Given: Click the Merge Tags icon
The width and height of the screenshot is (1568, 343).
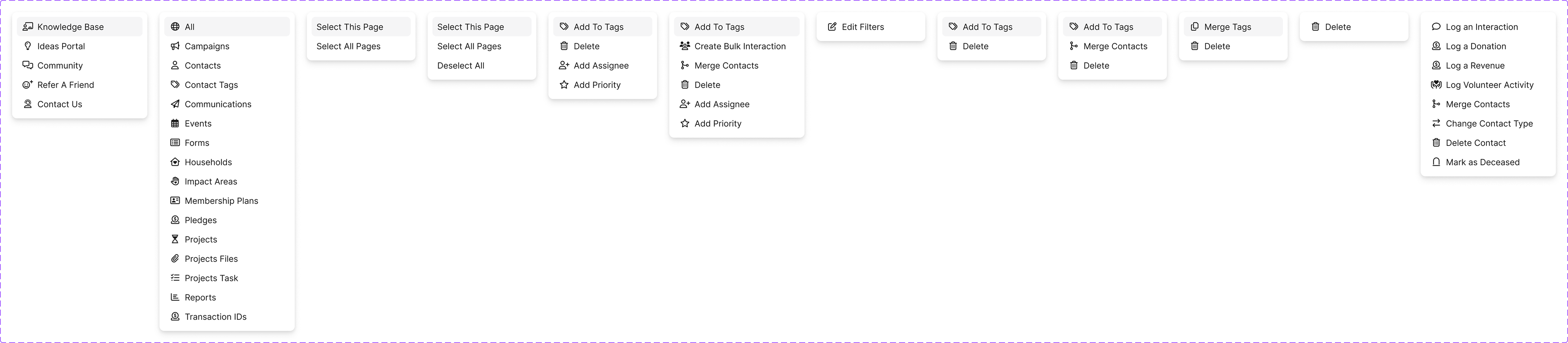Looking at the screenshot, I should click(1195, 27).
